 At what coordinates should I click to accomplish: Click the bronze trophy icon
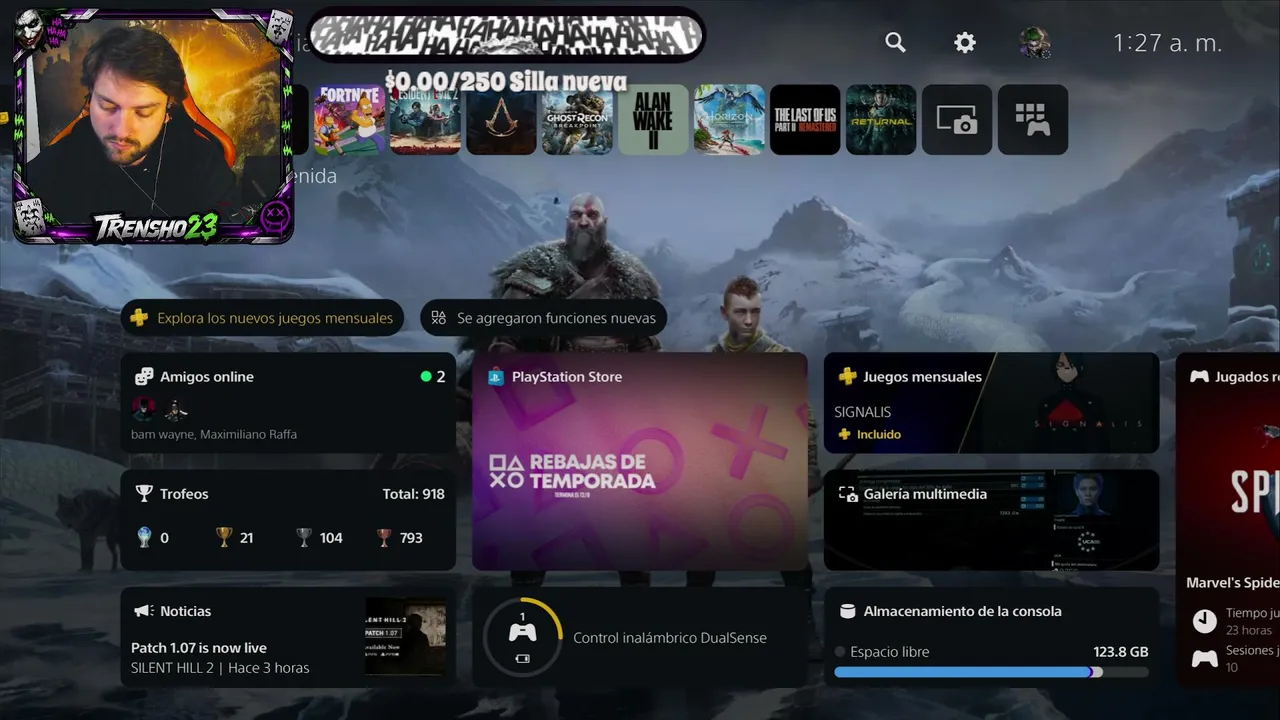click(384, 538)
